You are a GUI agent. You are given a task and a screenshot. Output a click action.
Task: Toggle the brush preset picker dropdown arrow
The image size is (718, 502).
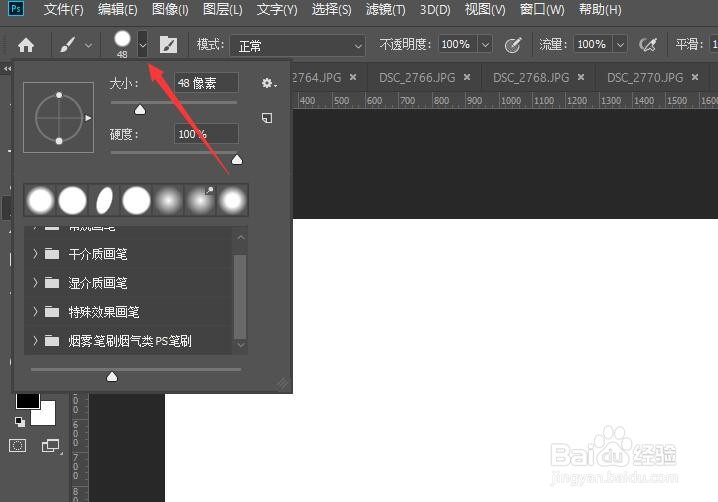143,44
